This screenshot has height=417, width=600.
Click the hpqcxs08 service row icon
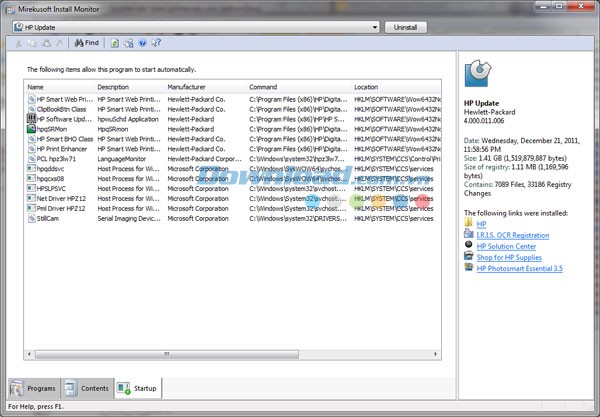pos(31,178)
